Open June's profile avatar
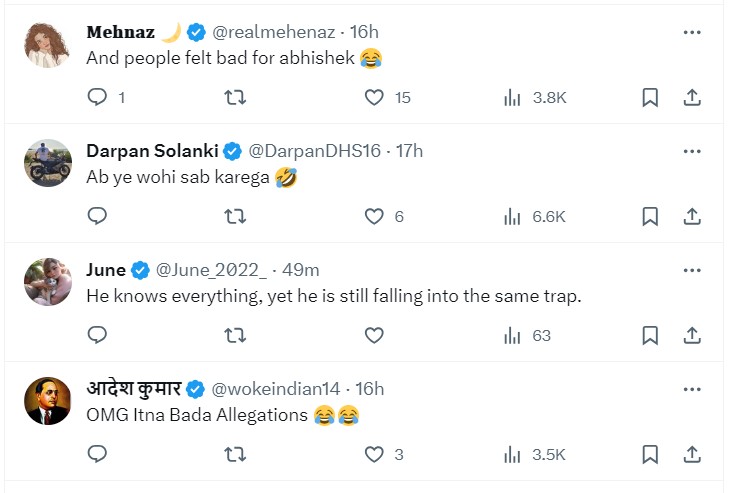733x493 pixels. click(x=48, y=282)
